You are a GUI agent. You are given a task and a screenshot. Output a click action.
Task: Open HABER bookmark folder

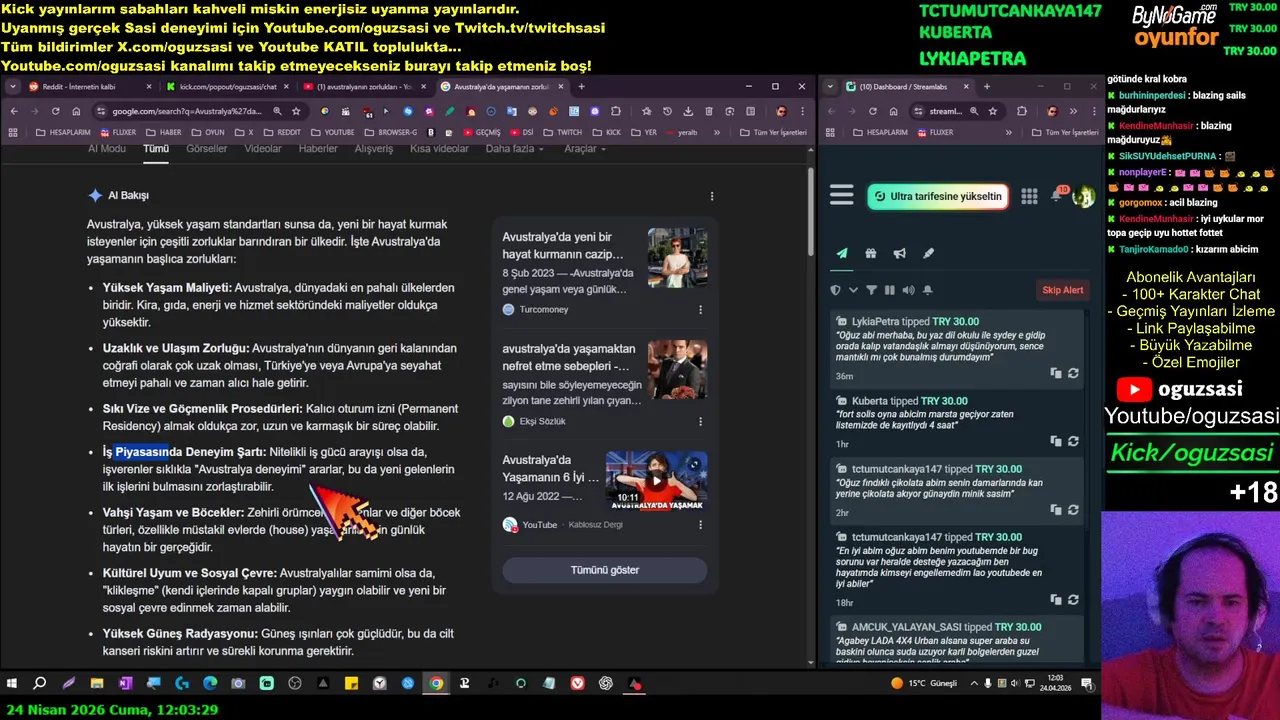163,132
